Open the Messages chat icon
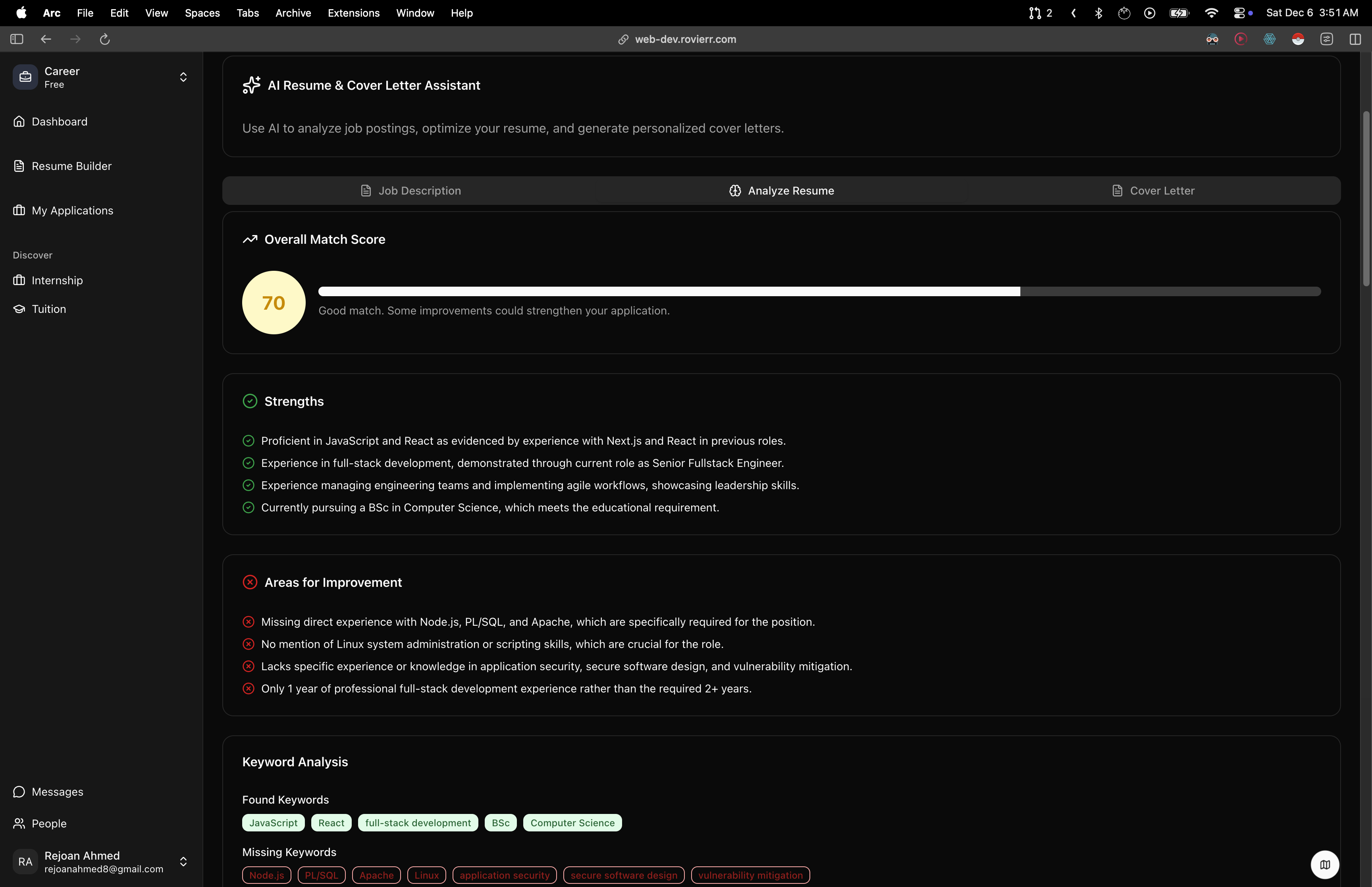The width and height of the screenshot is (1372, 887). click(19, 792)
